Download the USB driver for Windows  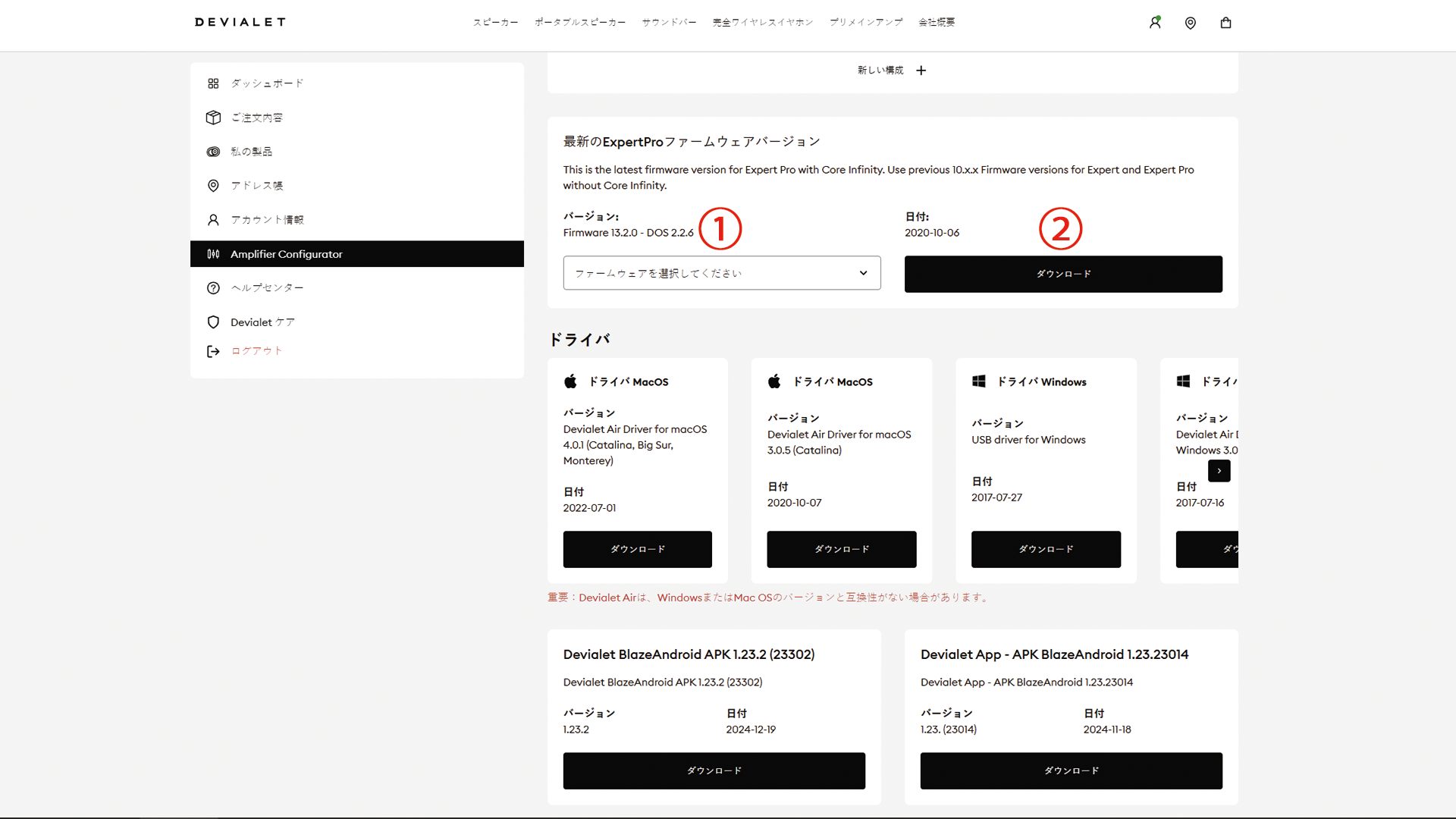(x=1046, y=549)
